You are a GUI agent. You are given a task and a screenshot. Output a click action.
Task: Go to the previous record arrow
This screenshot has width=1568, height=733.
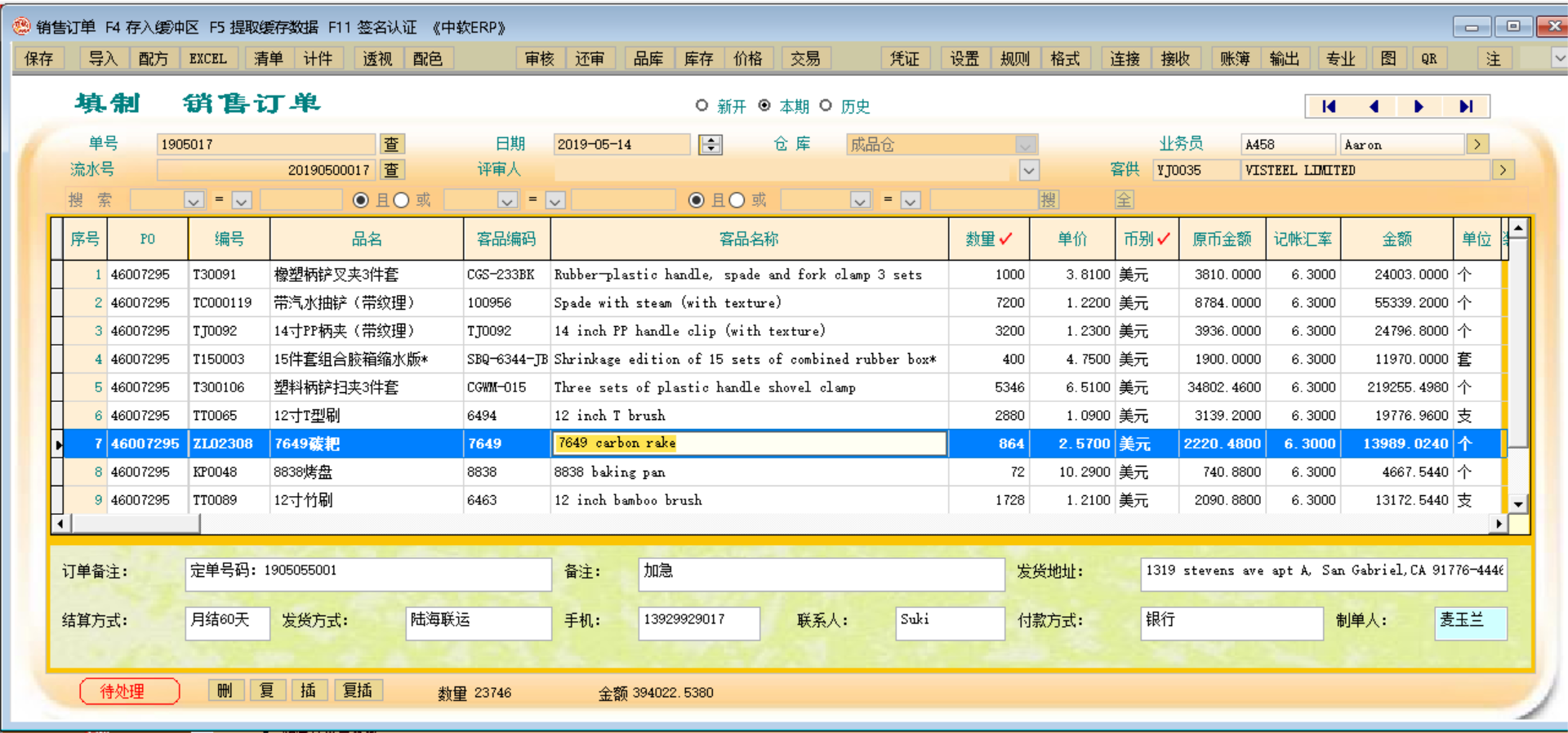1374,106
